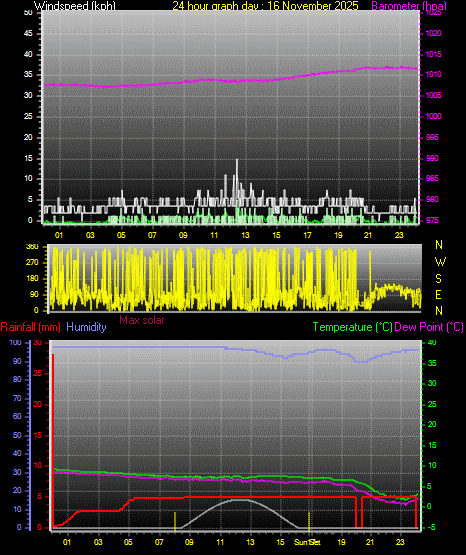Select the 270 wind direction axis value
Screen dimensions: 466x555
click(32, 263)
